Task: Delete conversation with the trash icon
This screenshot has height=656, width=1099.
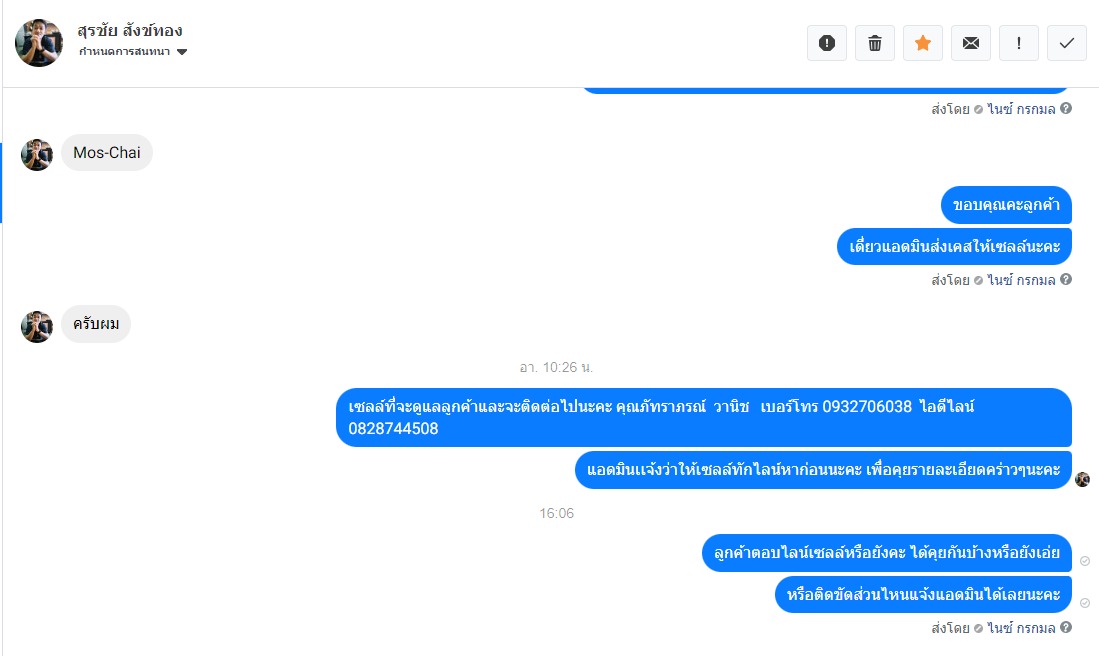Action: click(x=875, y=43)
